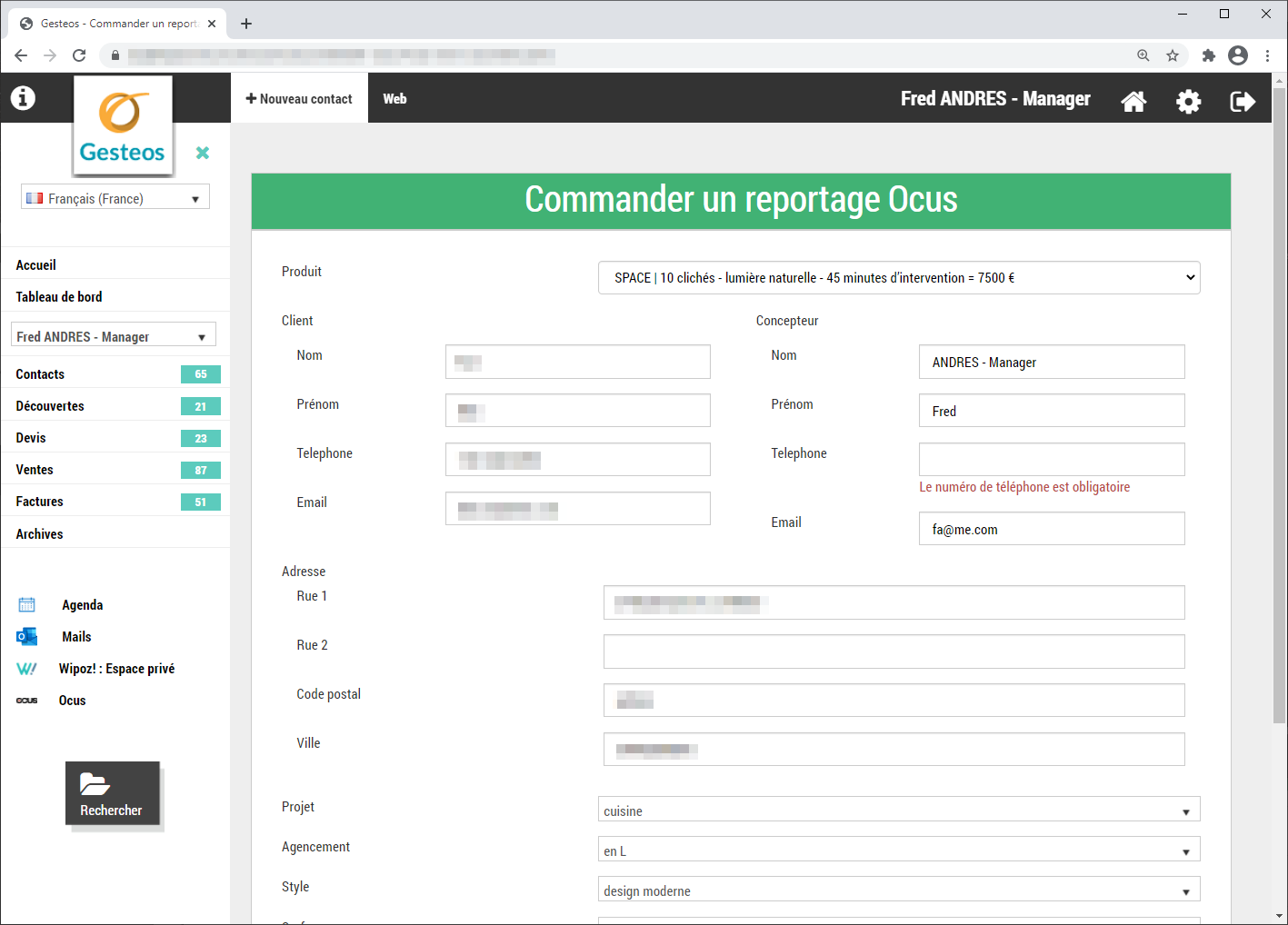Open settings with the gear icon
Viewport: 1288px width, 925px height.
(x=1188, y=101)
